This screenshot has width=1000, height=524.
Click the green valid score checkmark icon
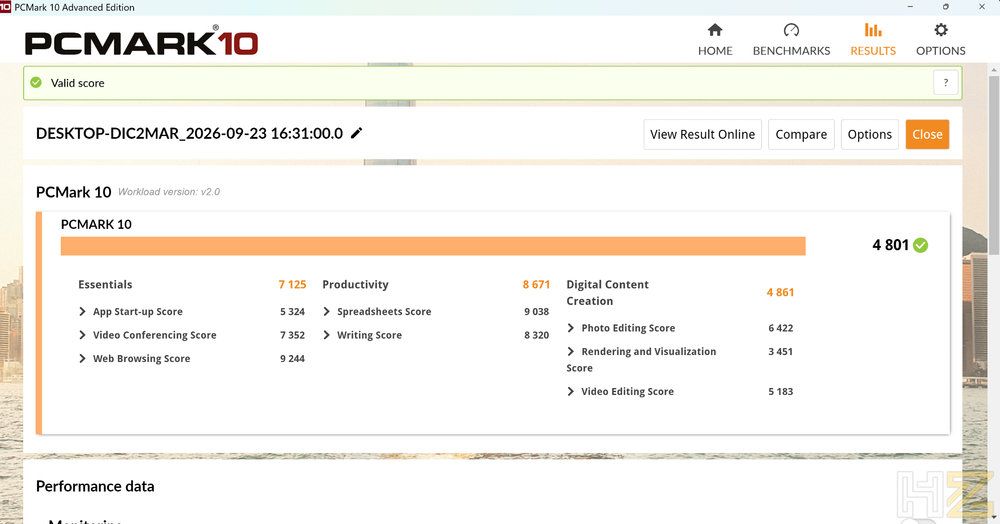(x=36, y=82)
